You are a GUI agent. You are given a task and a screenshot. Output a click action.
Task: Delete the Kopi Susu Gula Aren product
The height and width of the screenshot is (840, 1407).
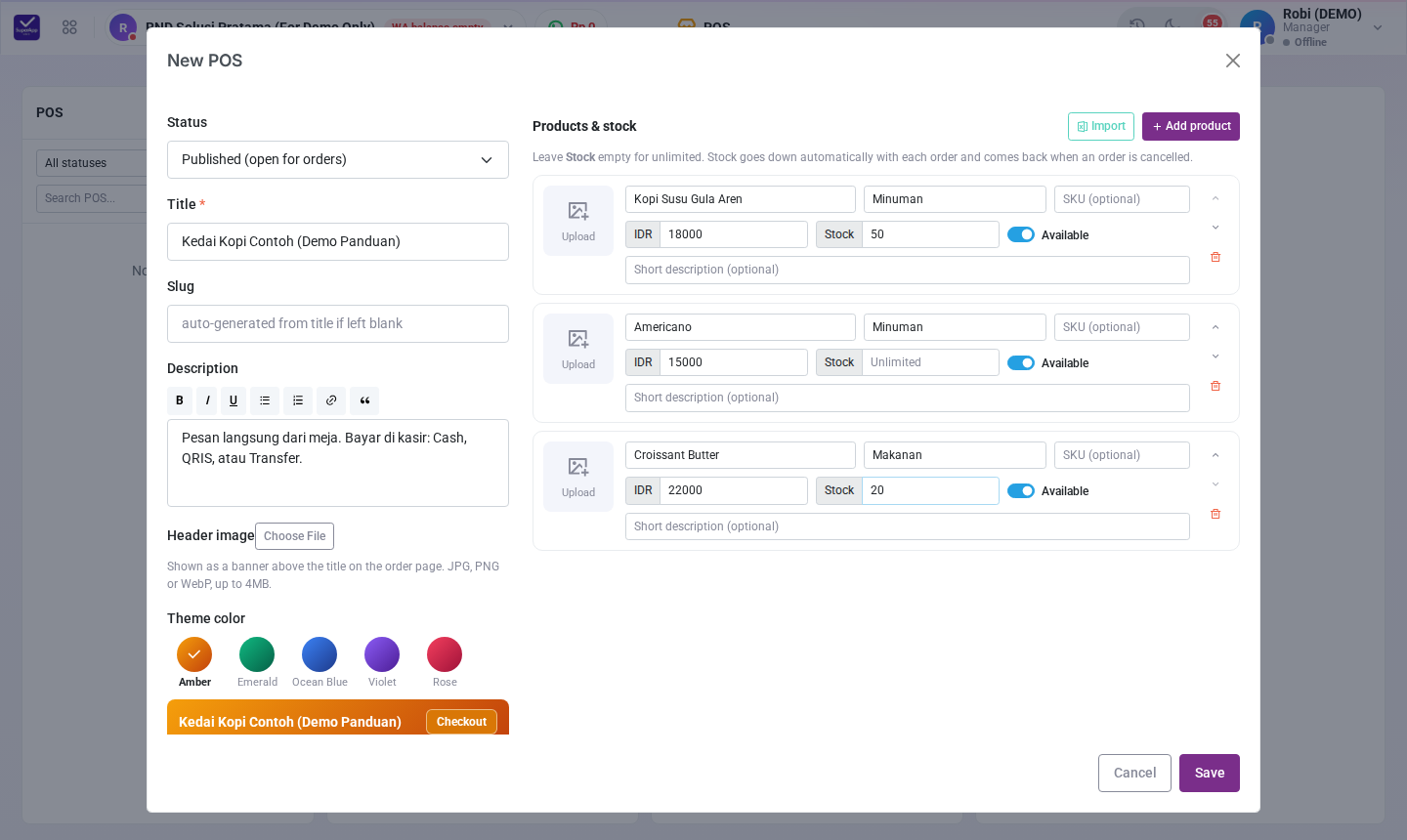[x=1215, y=257]
